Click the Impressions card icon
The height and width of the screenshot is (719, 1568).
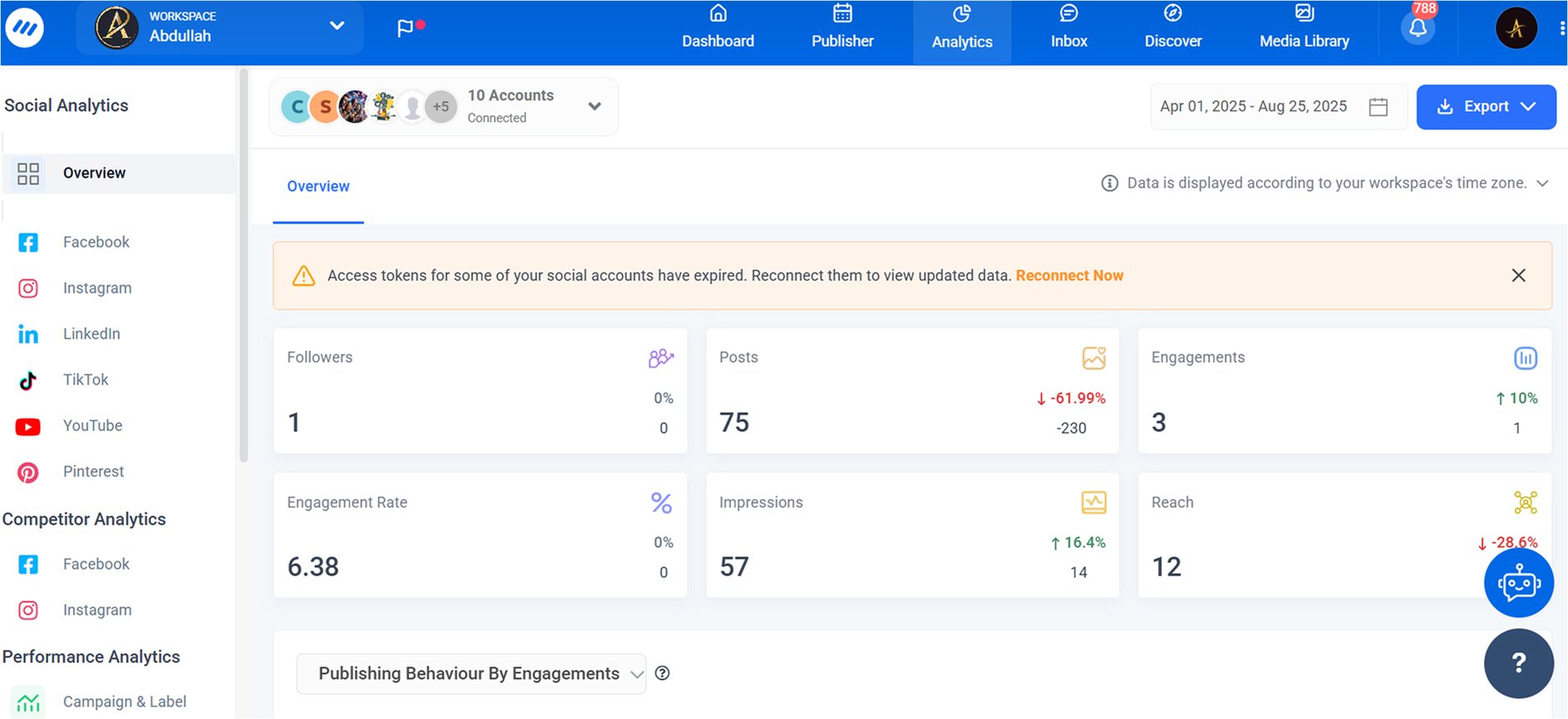(1094, 502)
